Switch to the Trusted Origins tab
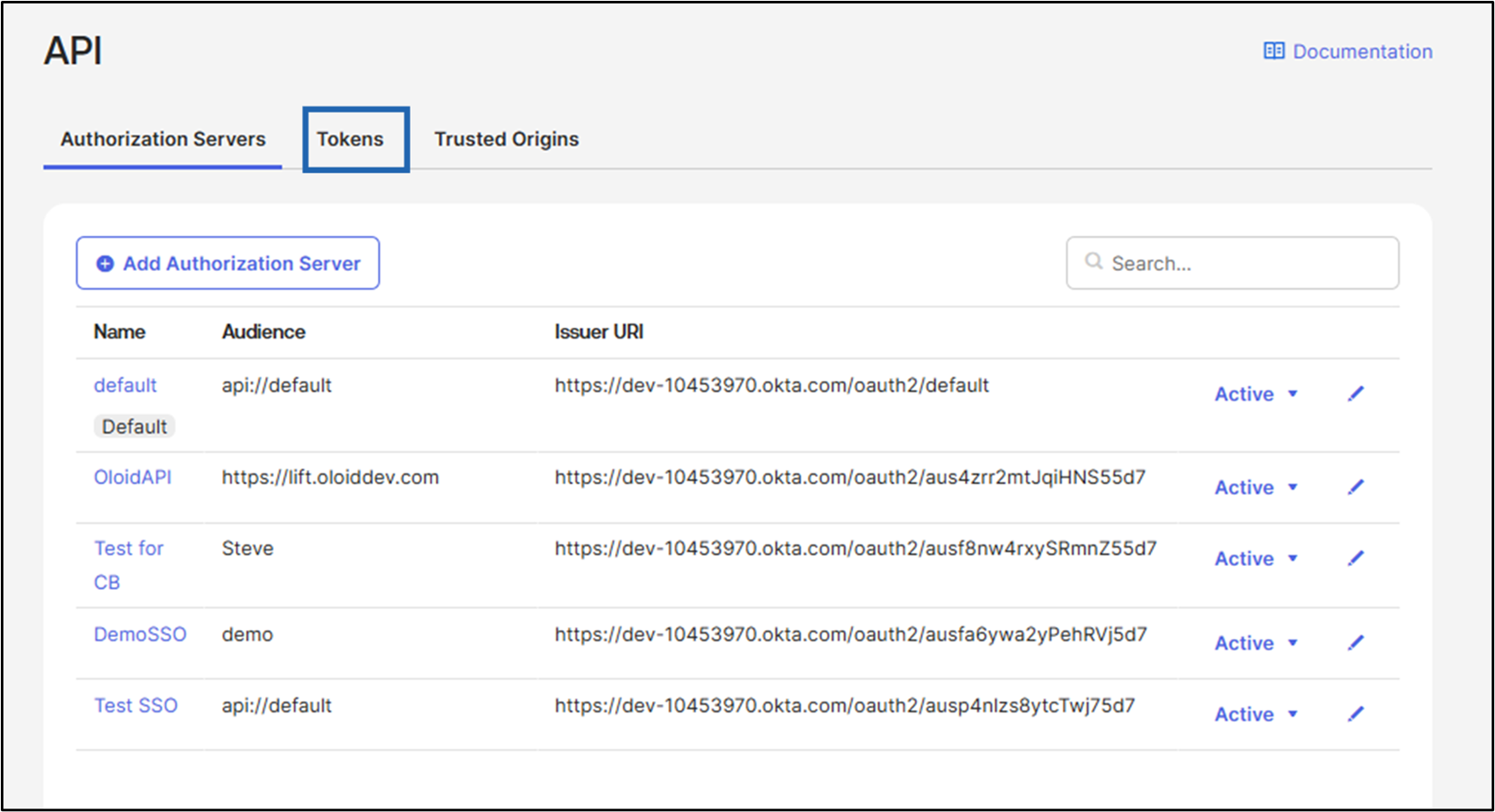The image size is (1495, 812). (x=506, y=139)
